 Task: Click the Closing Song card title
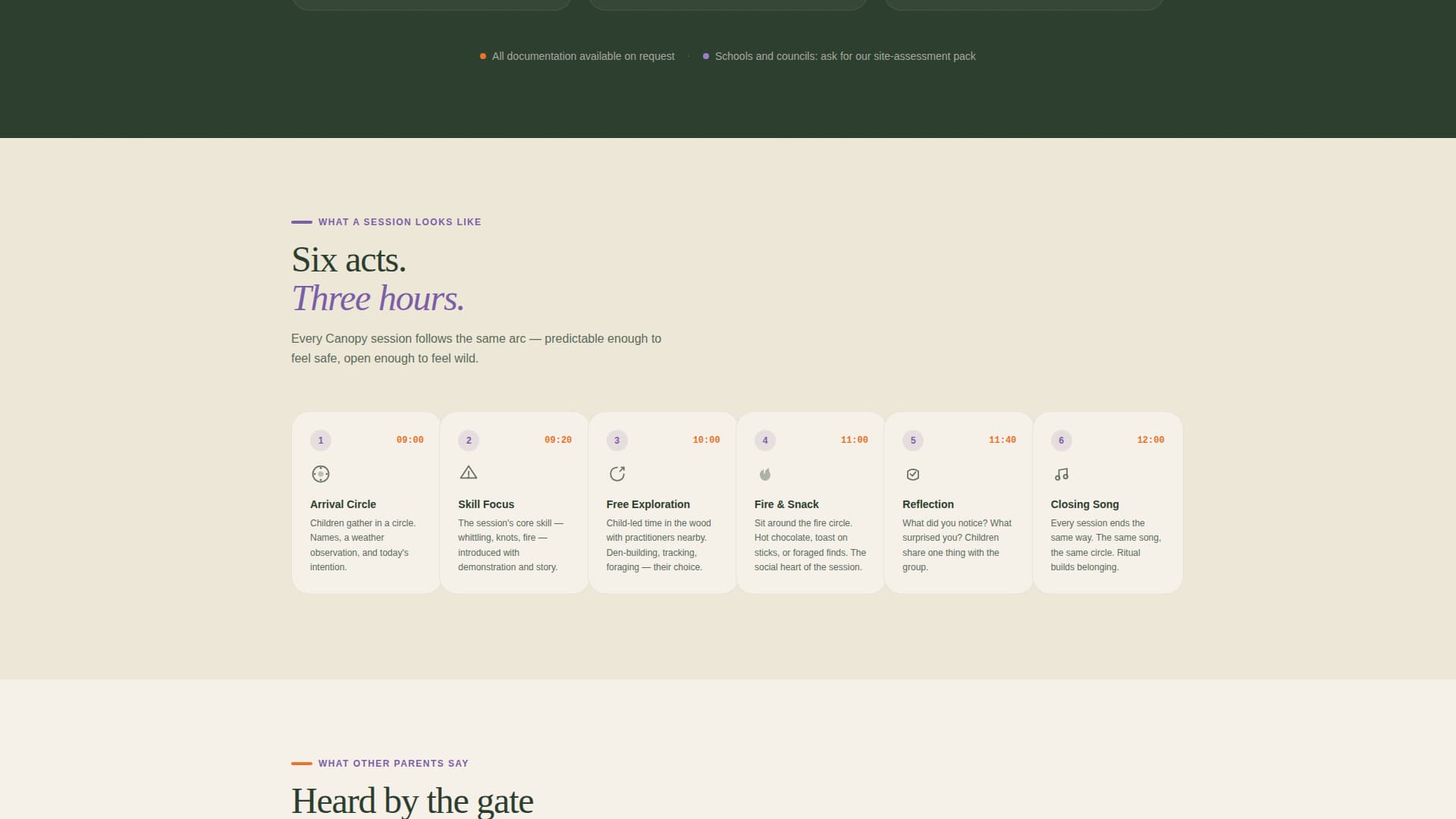coord(1085,504)
